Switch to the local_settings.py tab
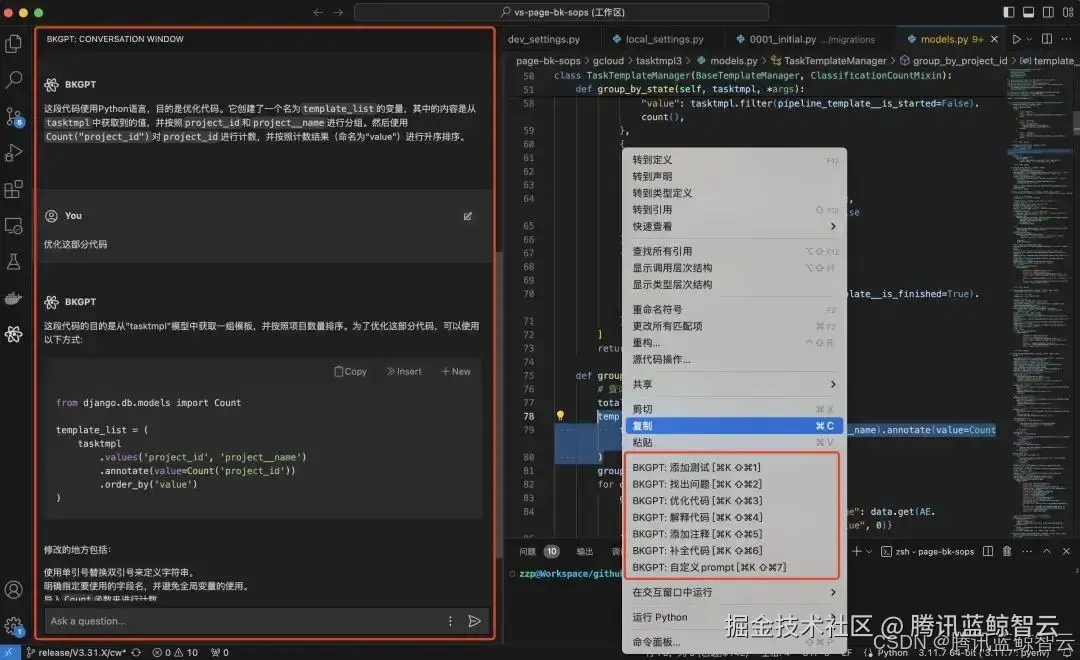The height and width of the screenshot is (660, 1080). tap(660, 39)
